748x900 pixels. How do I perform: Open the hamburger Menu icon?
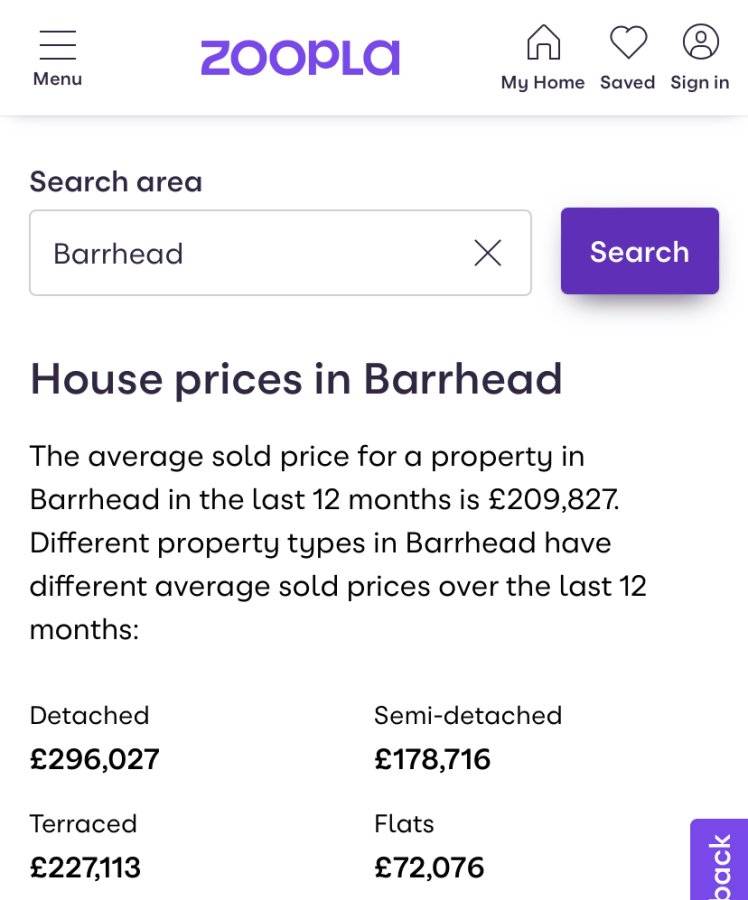(x=57, y=45)
